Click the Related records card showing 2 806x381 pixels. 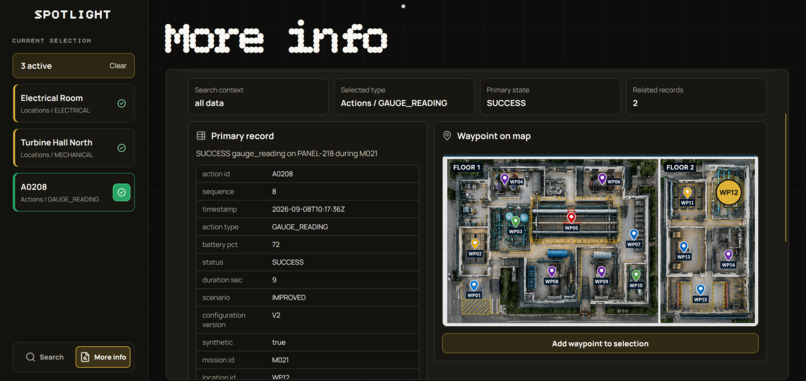[696, 97]
